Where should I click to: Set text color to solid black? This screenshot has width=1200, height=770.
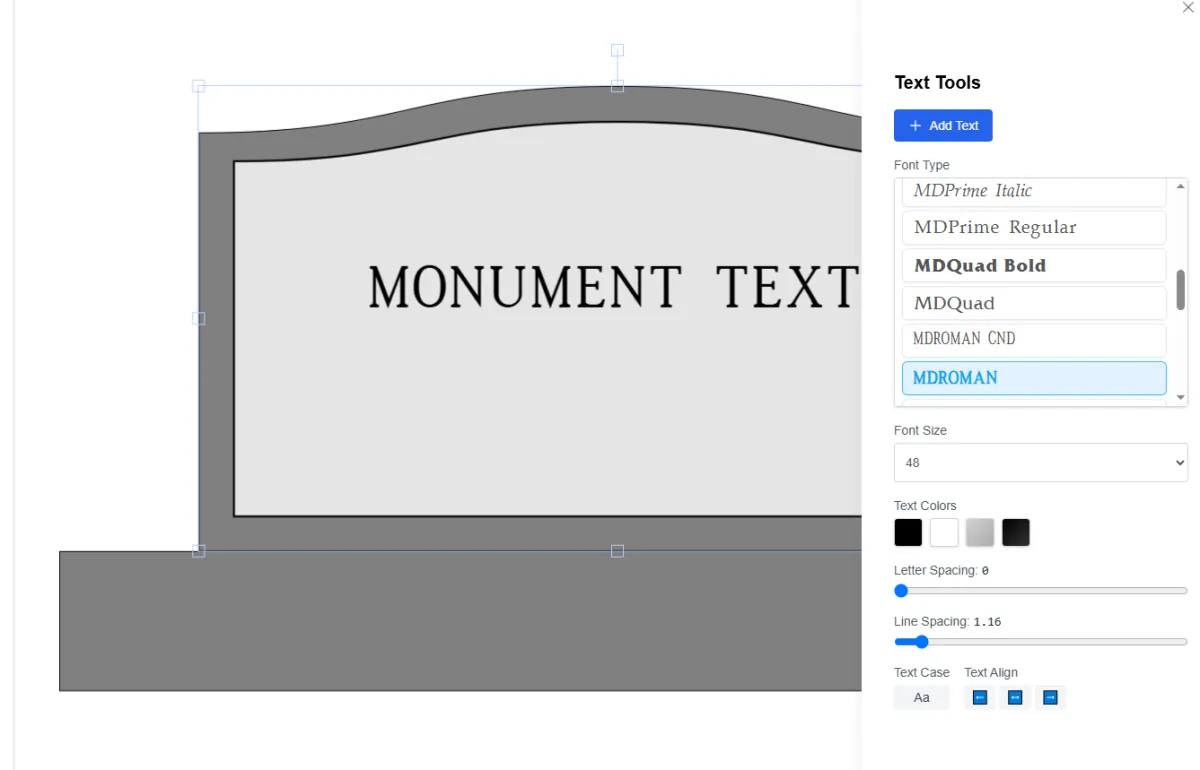[908, 532]
